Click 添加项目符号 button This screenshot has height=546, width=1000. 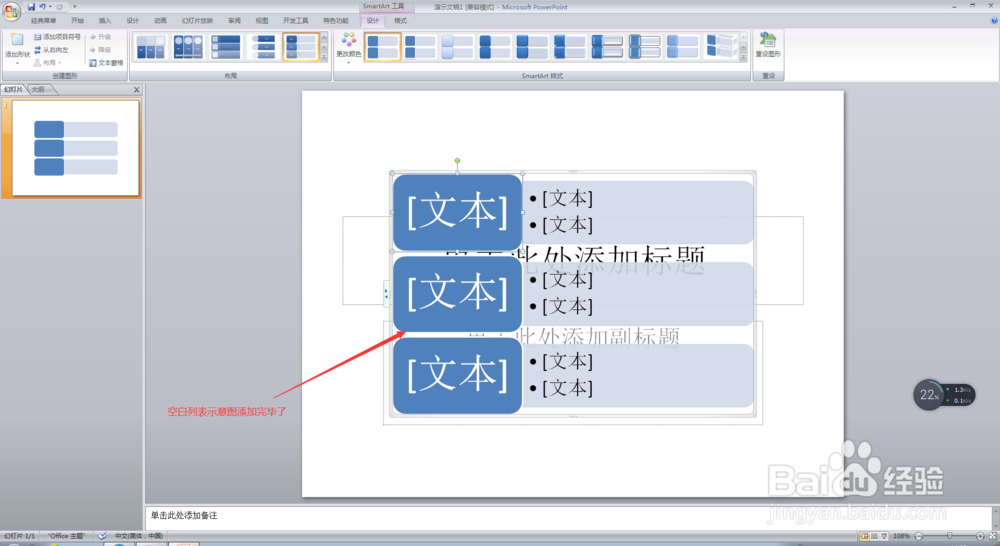pyautogui.click(x=57, y=37)
